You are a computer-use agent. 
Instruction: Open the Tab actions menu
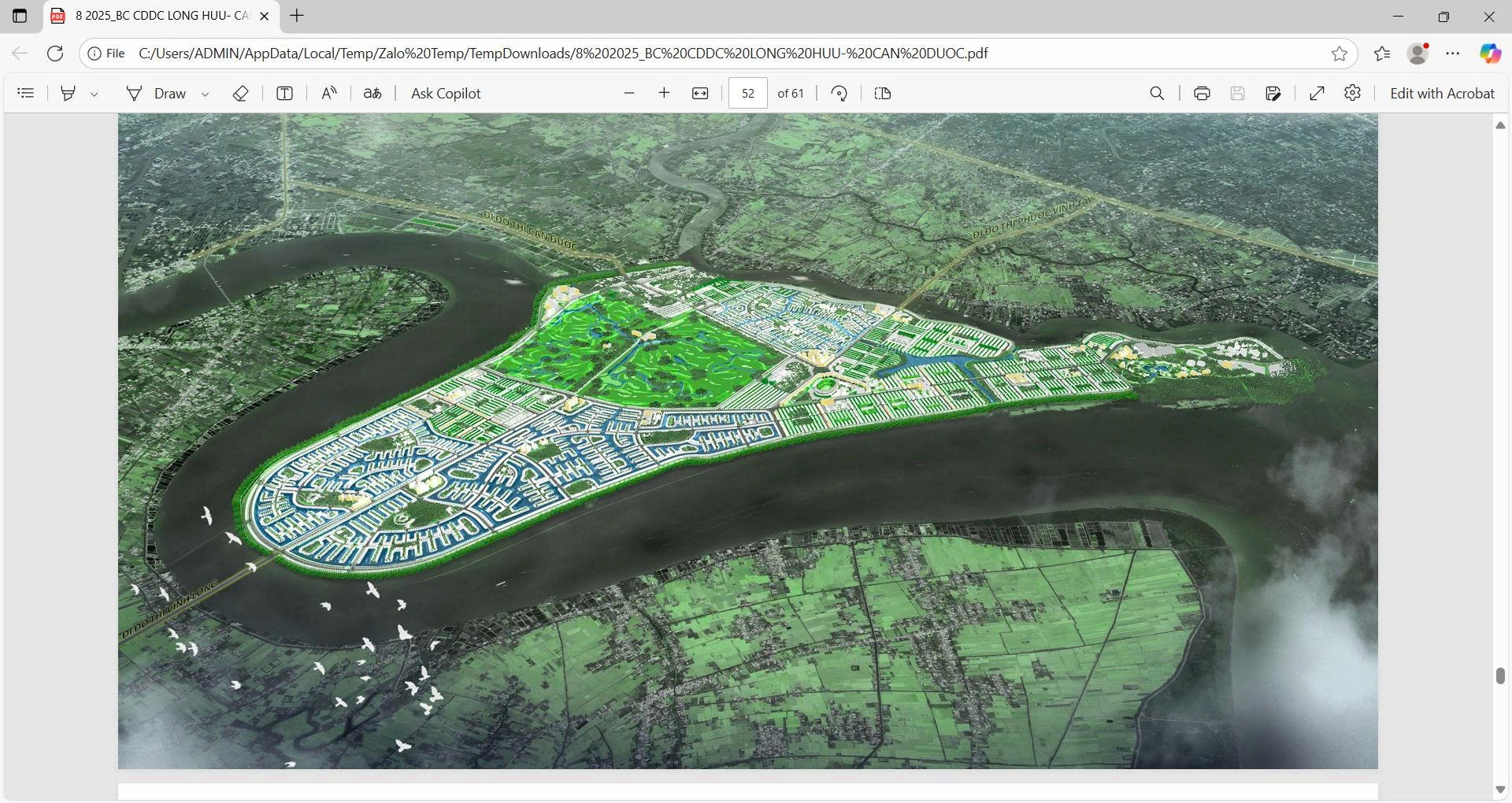coord(20,16)
